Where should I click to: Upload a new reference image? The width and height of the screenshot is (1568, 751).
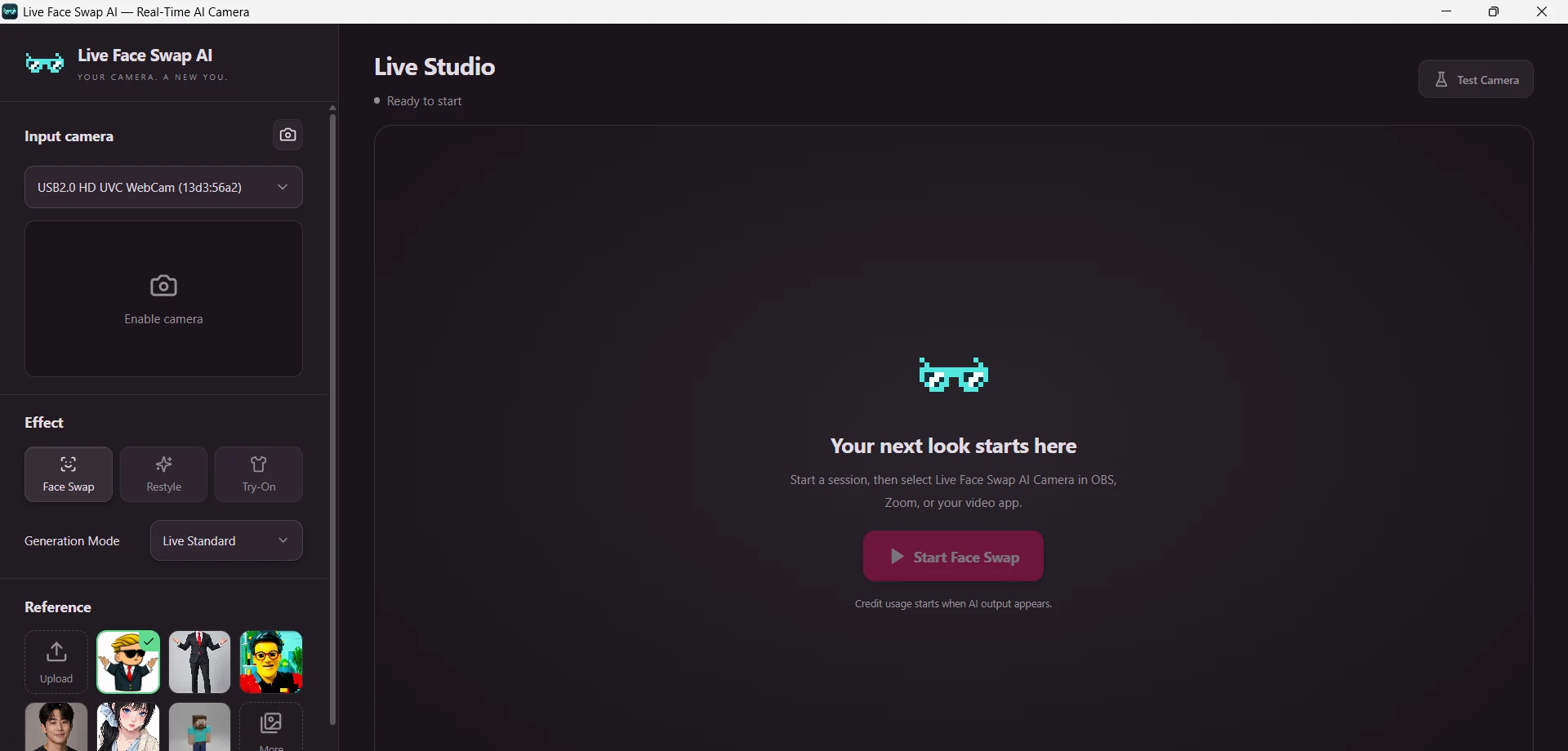(x=56, y=662)
